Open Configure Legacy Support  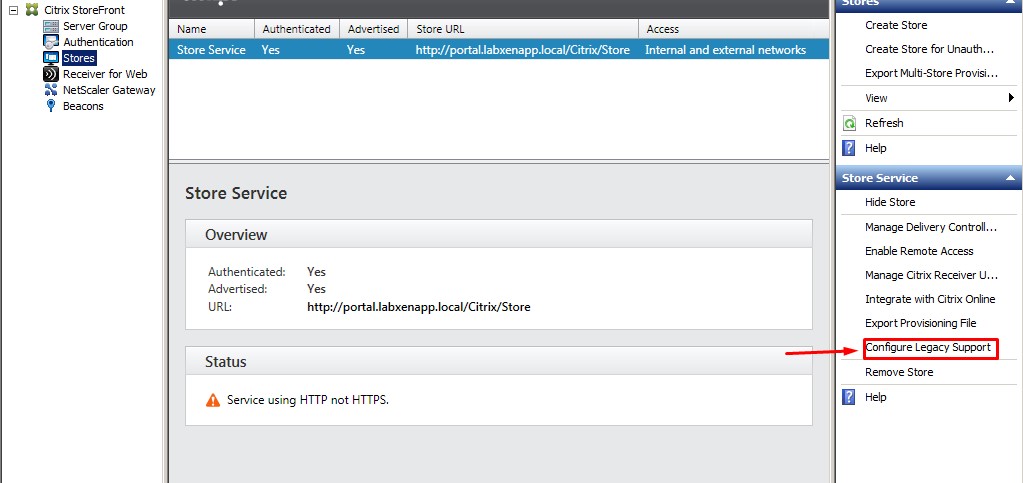[928, 348]
